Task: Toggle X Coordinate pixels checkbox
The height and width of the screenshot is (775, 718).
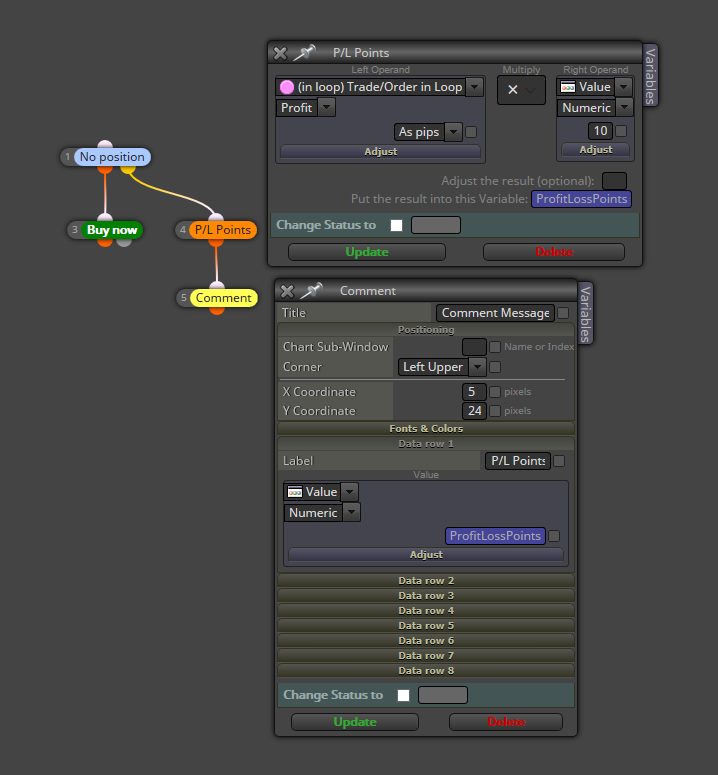Action: (495, 392)
